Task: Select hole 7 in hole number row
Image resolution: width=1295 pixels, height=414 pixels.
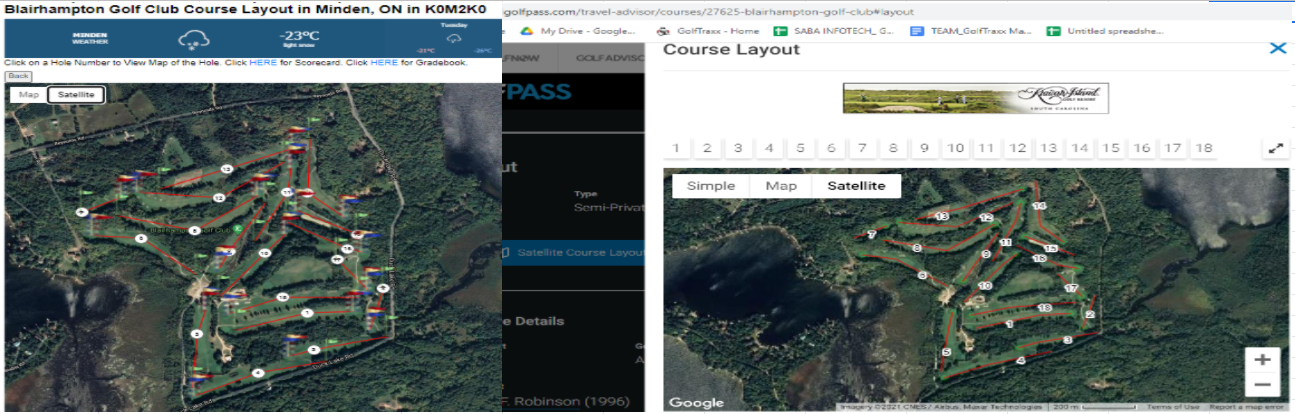Action: point(862,148)
